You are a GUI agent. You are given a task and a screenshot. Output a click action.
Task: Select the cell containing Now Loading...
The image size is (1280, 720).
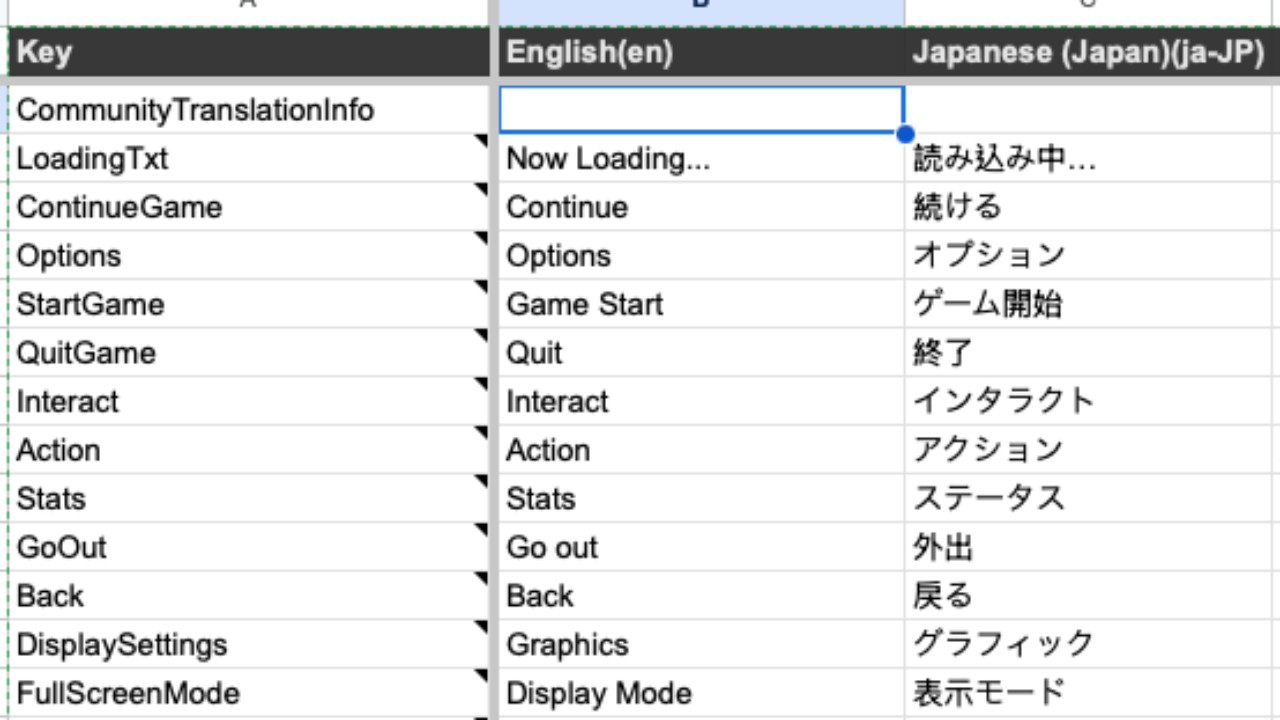700,158
